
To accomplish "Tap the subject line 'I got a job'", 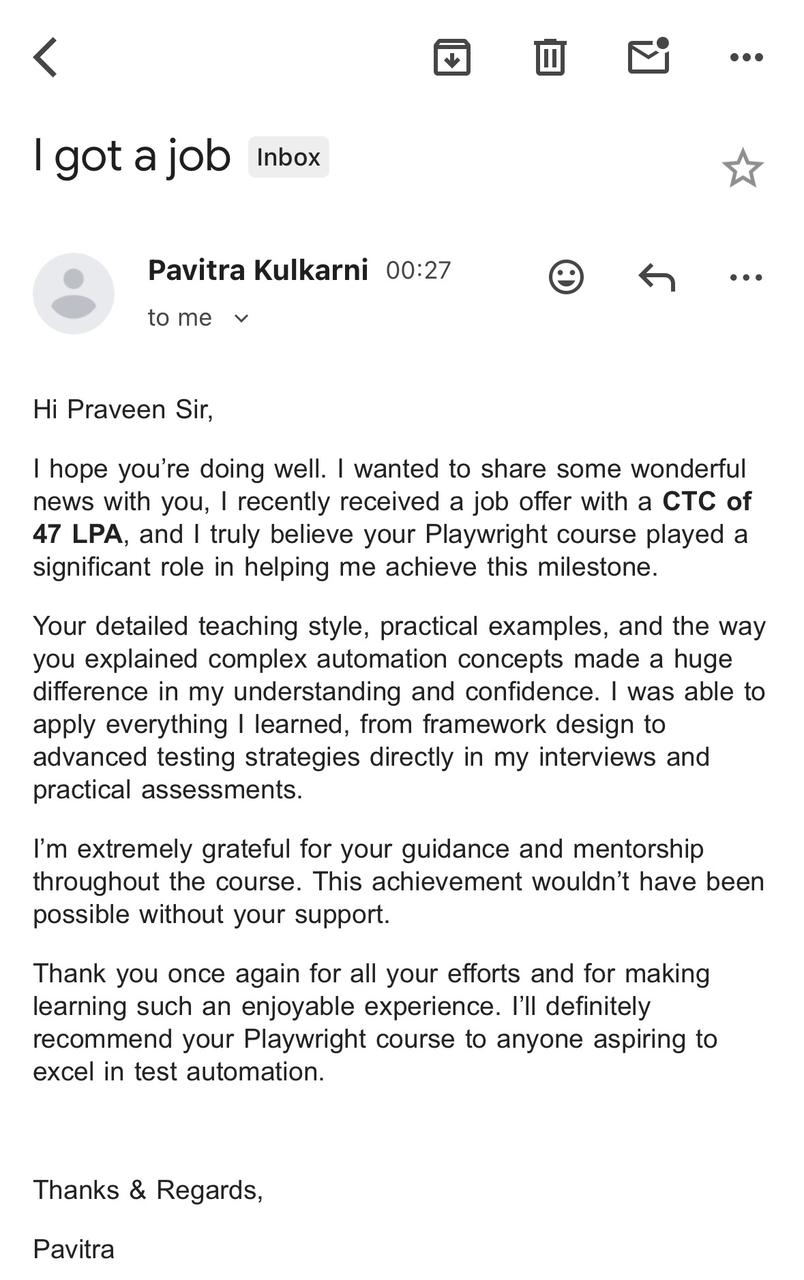I will tap(131, 156).
